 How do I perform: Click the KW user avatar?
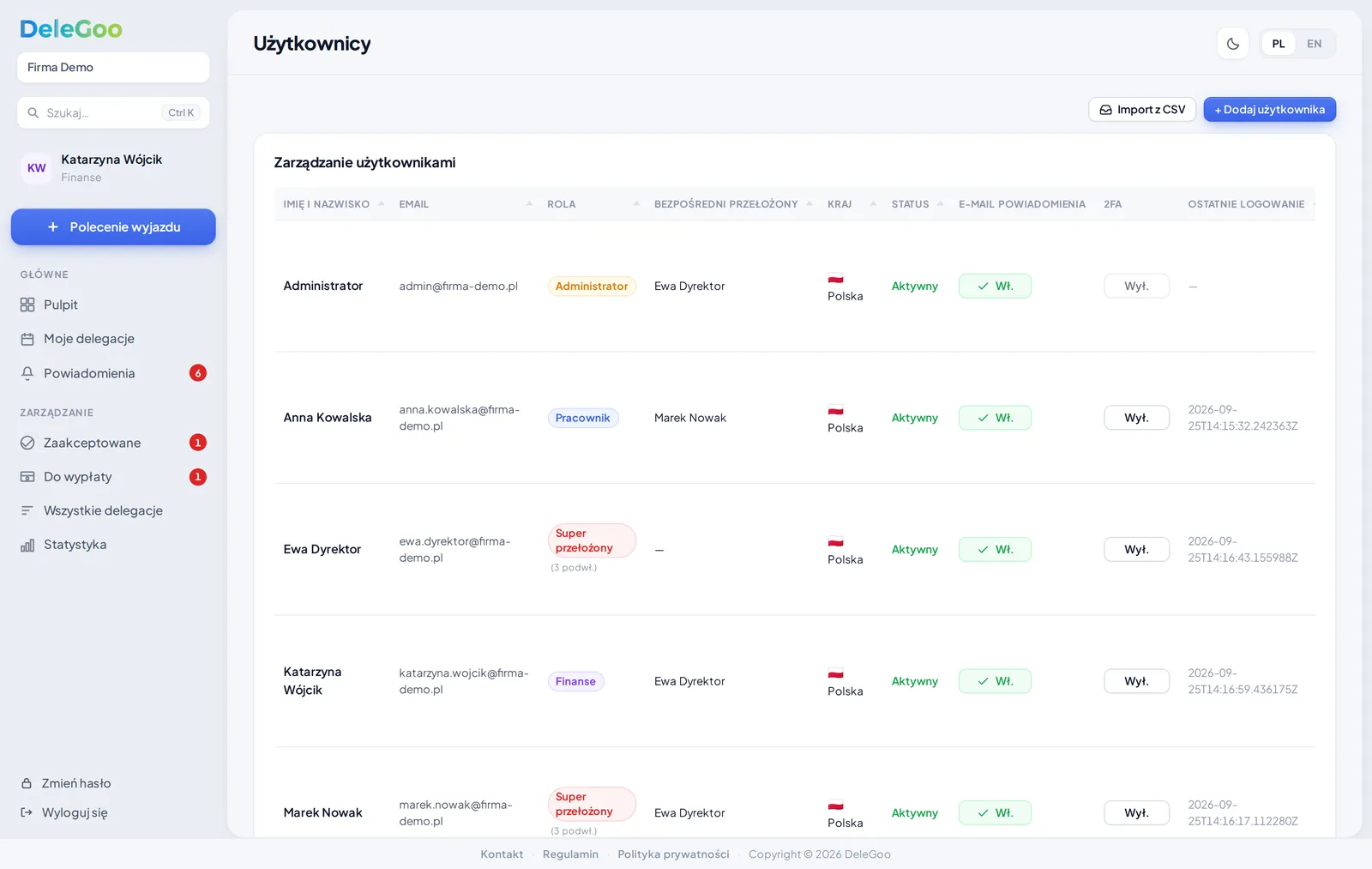tap(37, 168)
